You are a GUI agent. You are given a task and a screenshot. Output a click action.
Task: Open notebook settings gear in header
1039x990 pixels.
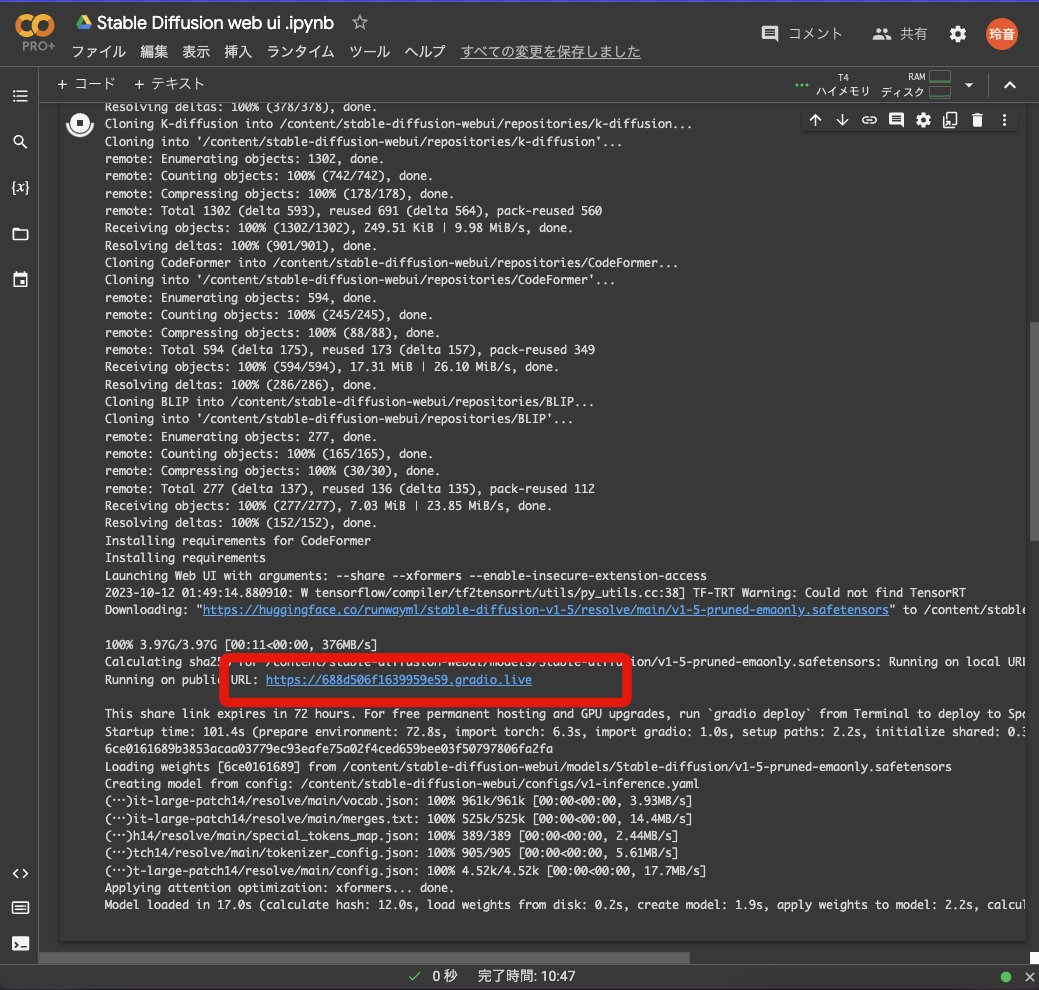[957, 34]
